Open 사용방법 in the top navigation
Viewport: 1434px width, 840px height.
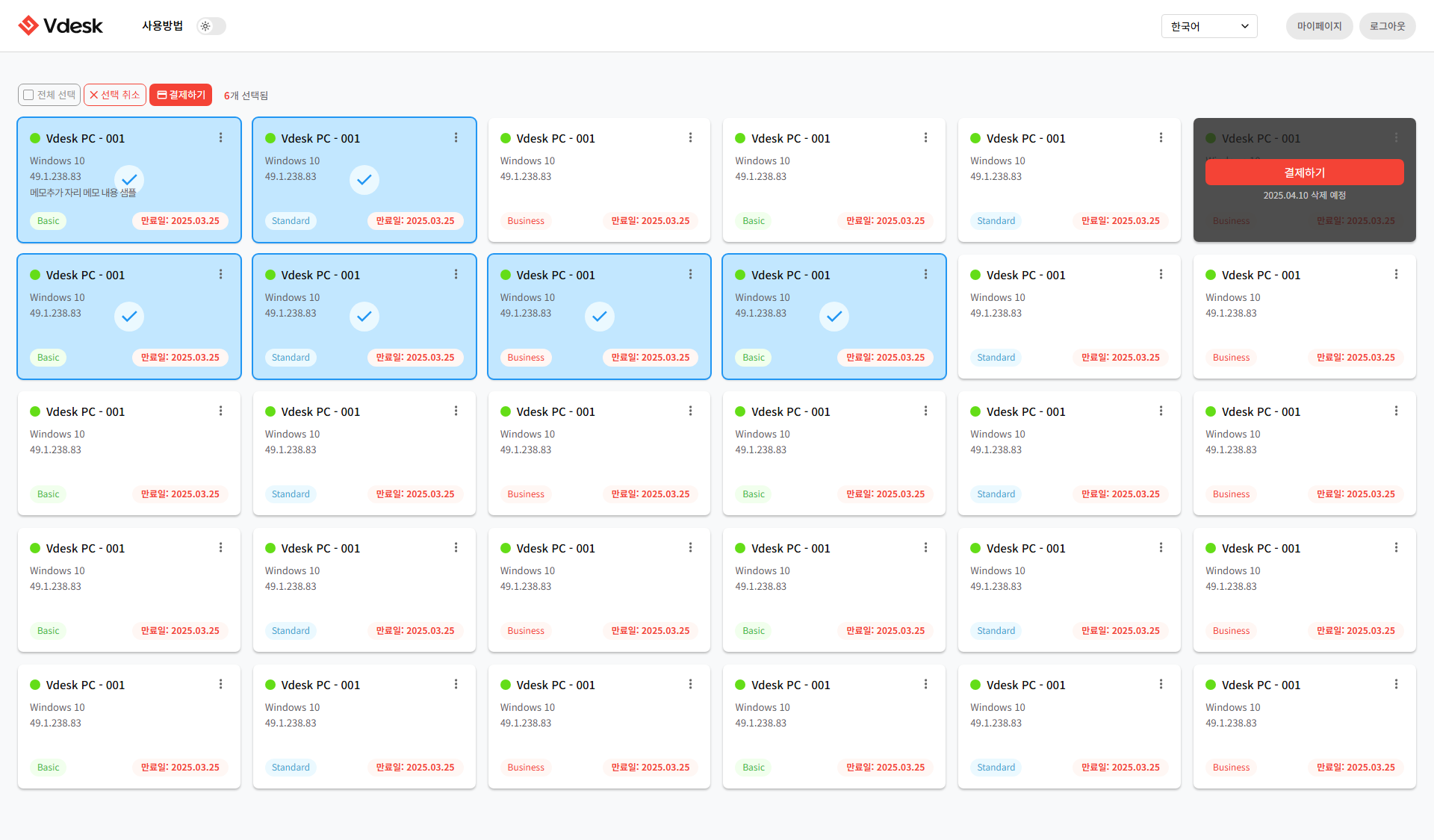coord(162,26)
